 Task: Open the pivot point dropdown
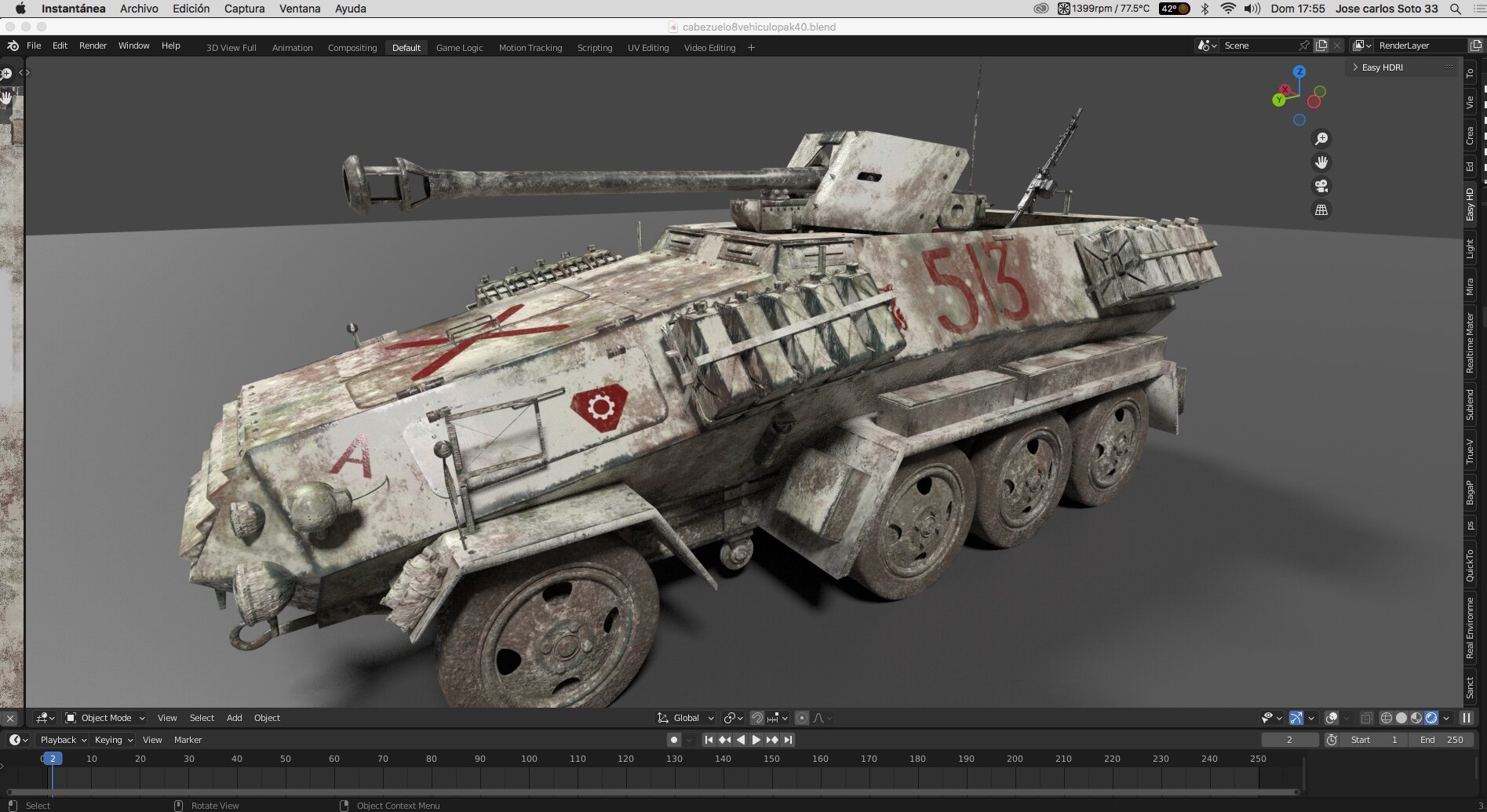[x=733, y=718]
